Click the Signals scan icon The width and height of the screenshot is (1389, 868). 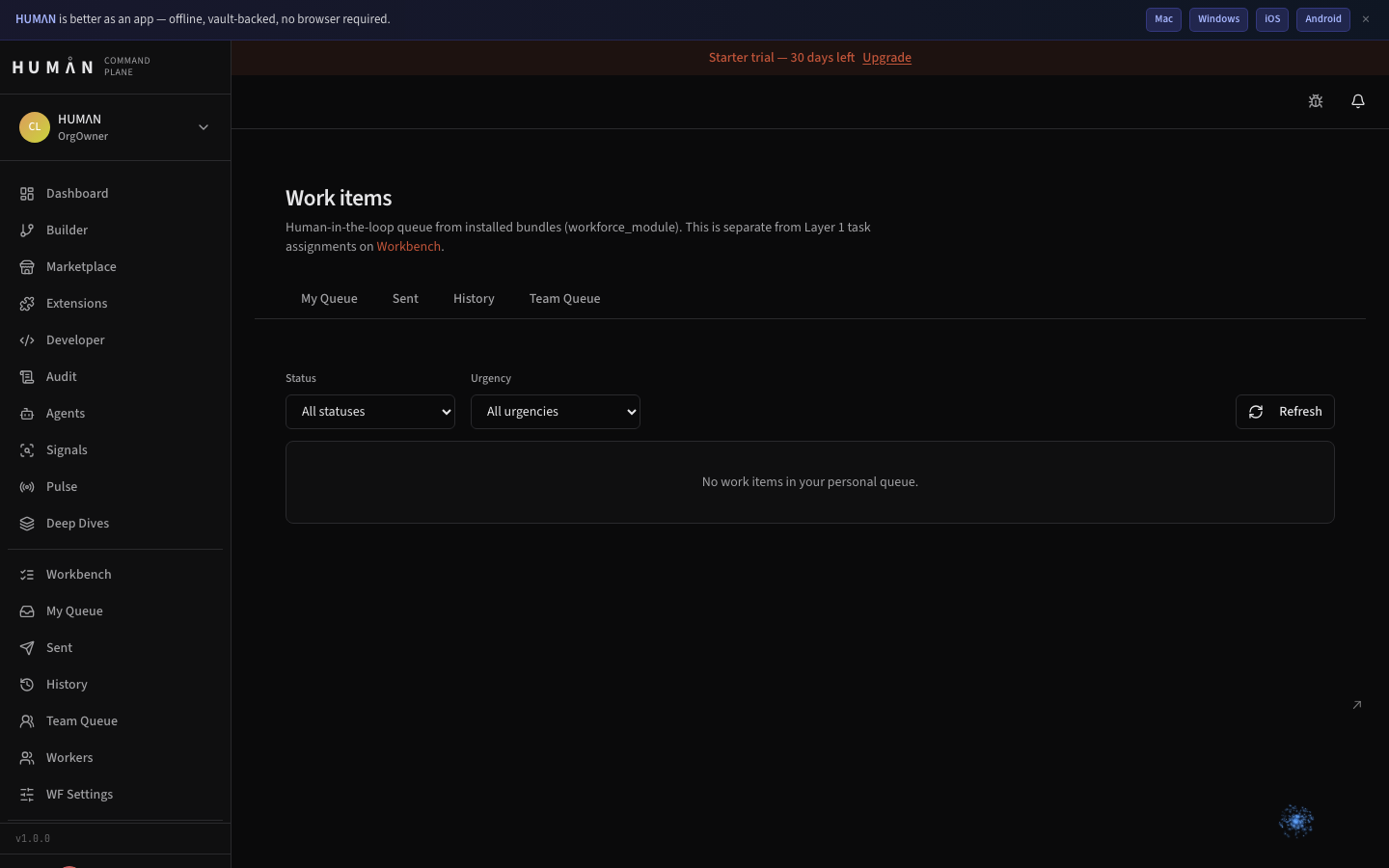click(x=27, y=450)
